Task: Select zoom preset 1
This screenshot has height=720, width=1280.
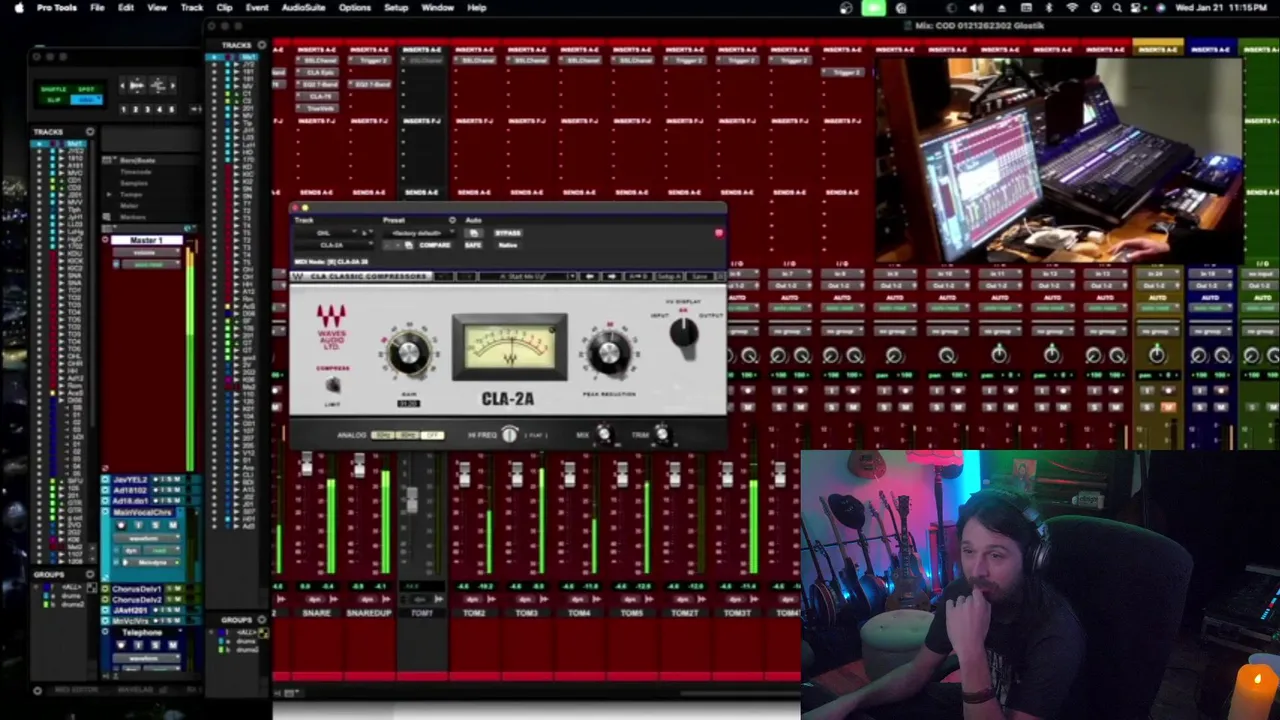Action: coord(123,109)
